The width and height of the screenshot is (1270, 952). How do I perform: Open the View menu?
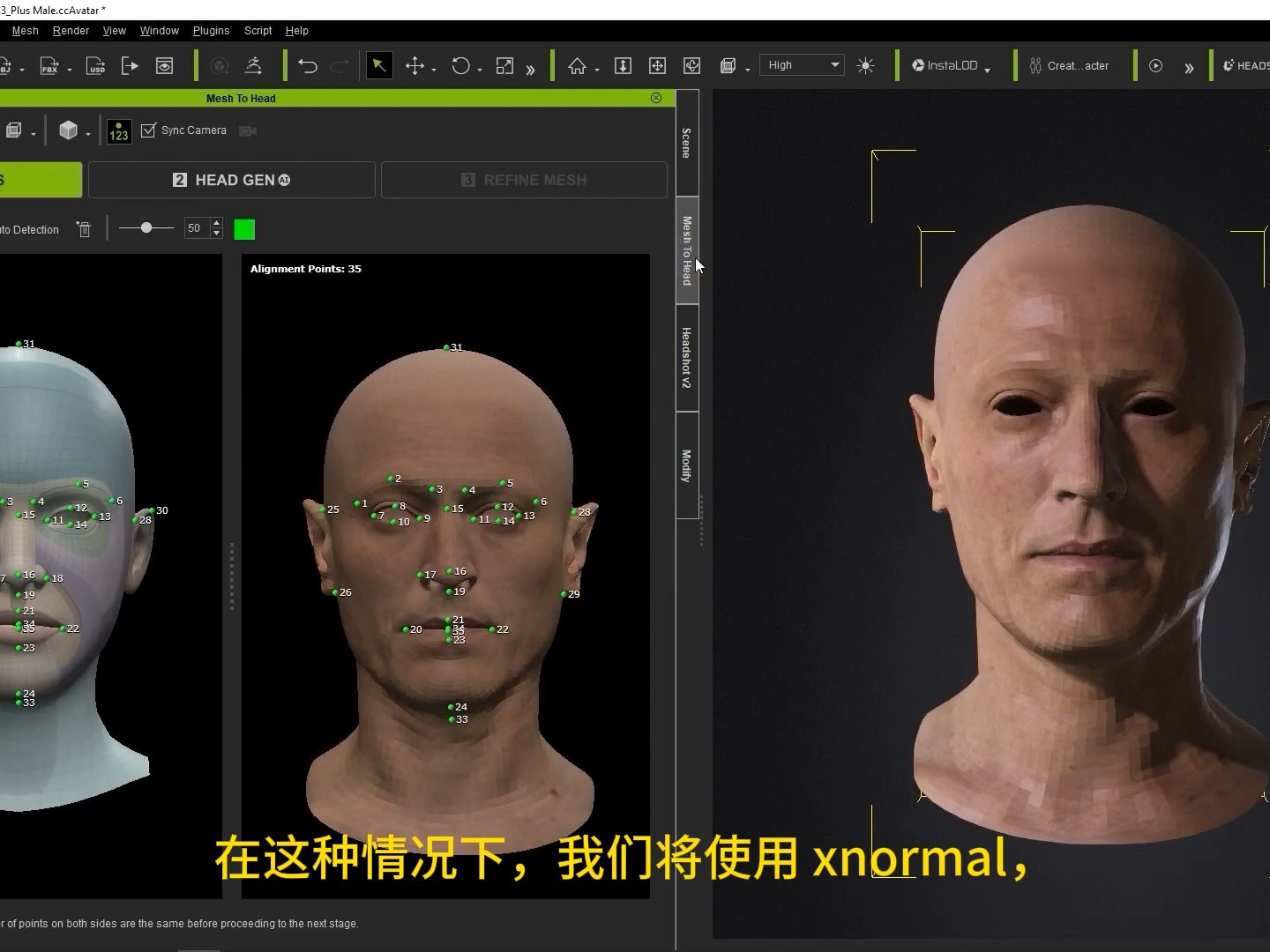point(115,31)
